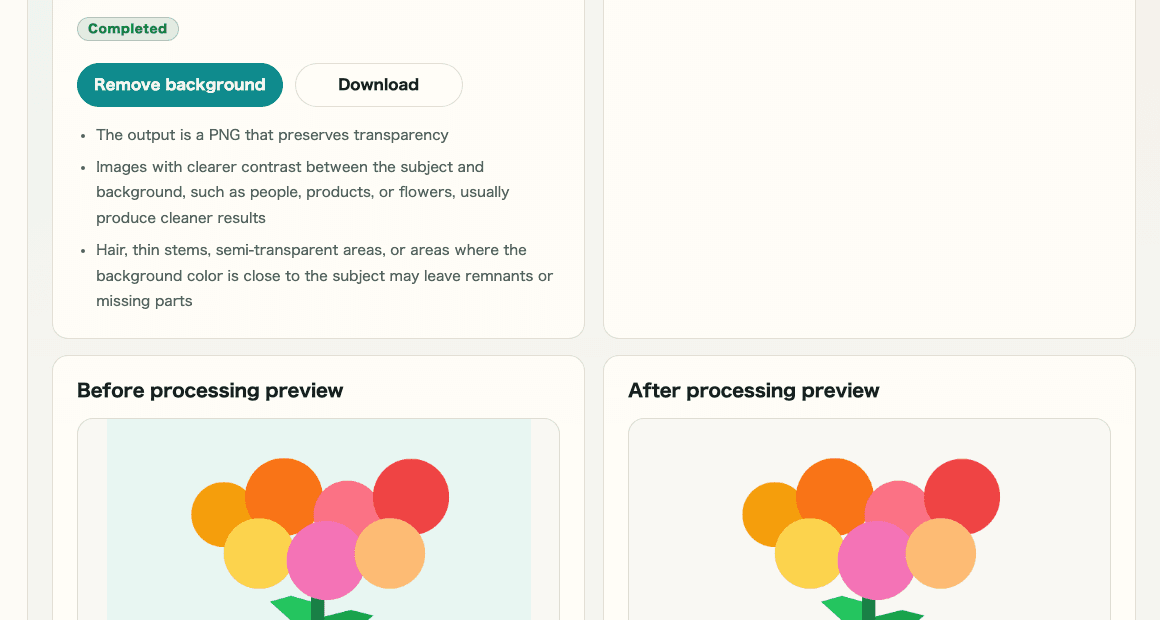Click the Remove background button
1160x620 pixels.
pyautogui.click(x=180, y=85)
